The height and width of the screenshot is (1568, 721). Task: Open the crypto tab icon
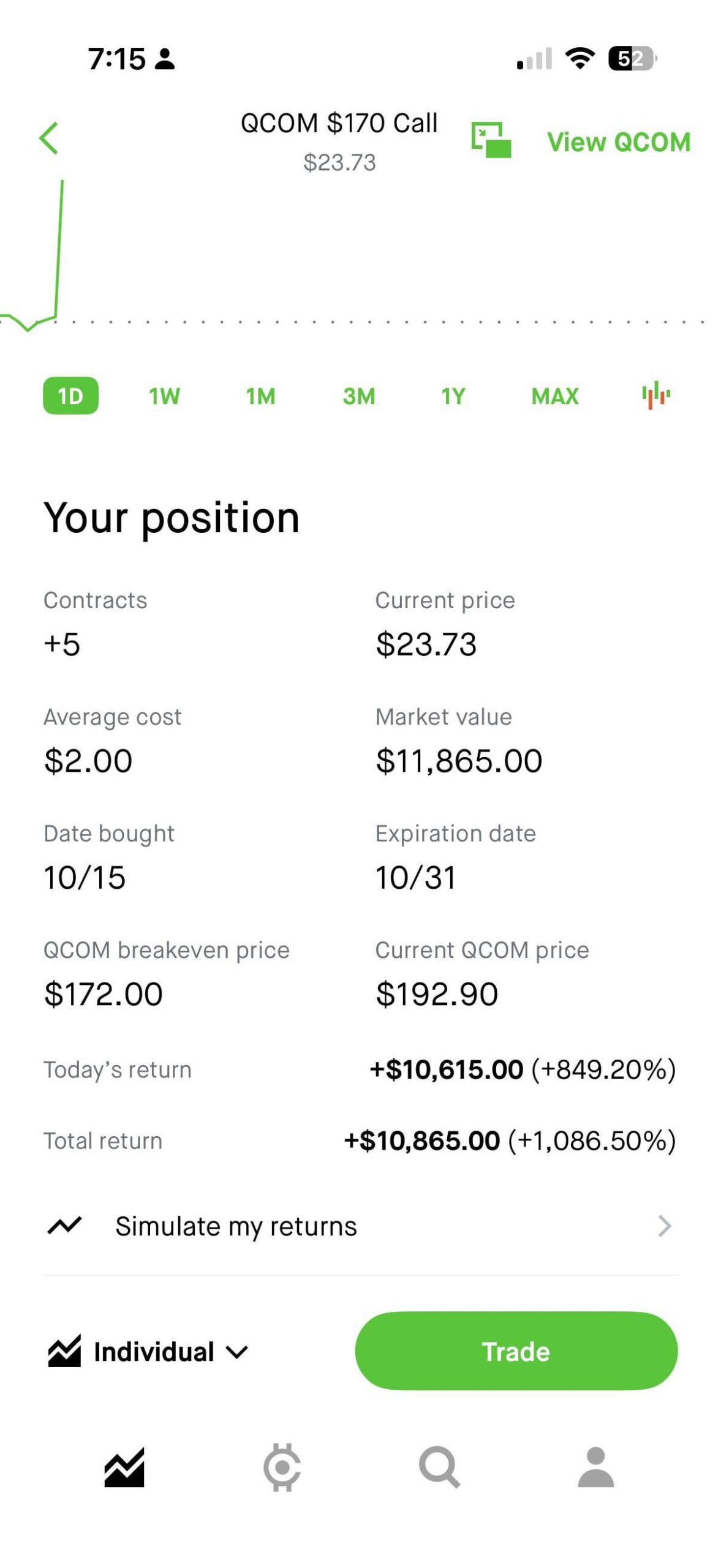coord(282,1467)
